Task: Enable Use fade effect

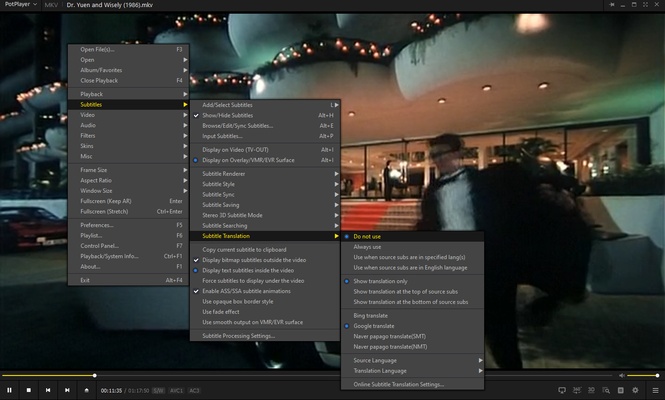Action: [x=265, y=312]
